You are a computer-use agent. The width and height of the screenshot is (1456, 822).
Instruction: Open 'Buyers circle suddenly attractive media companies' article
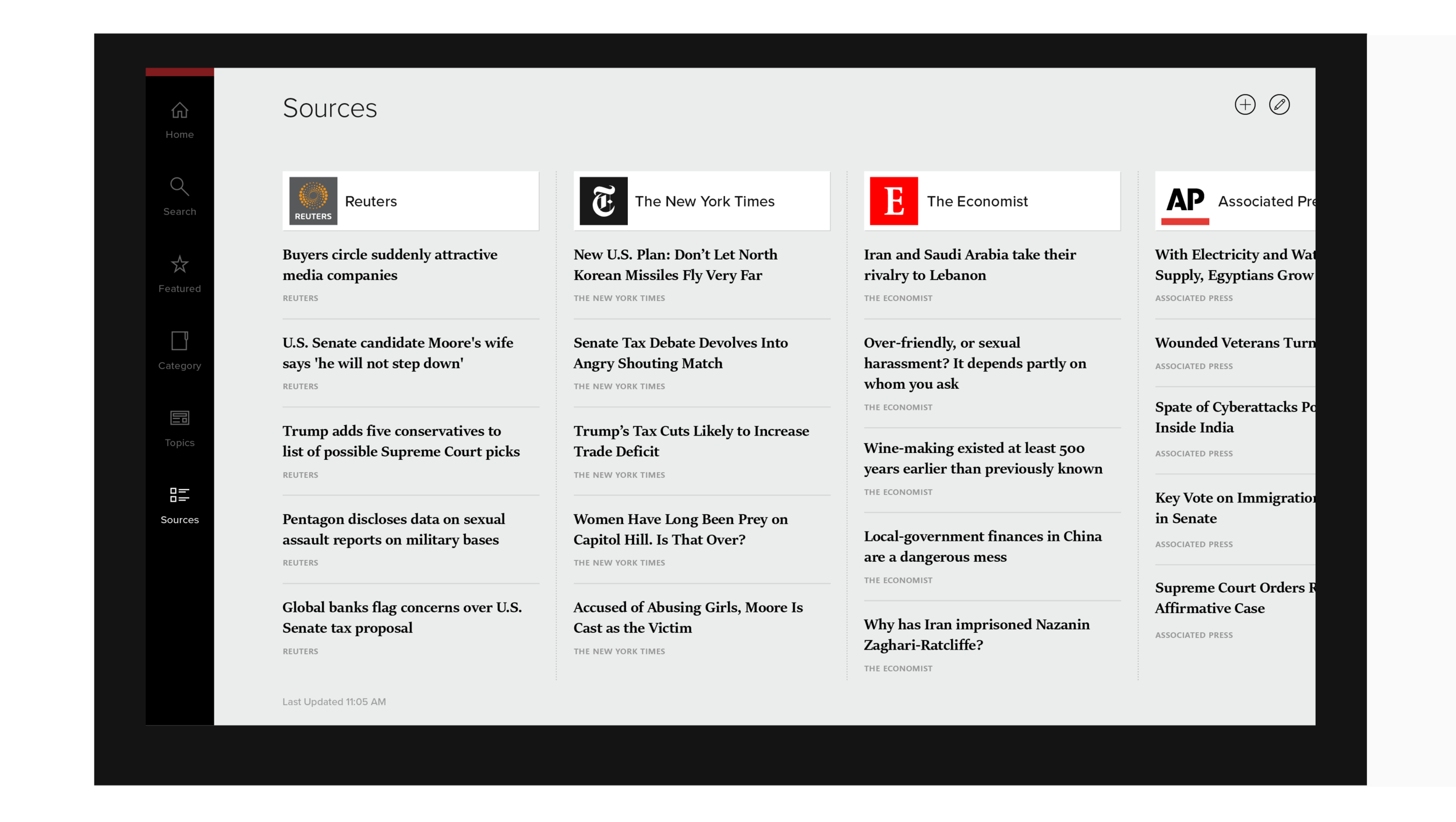[390, 265]
